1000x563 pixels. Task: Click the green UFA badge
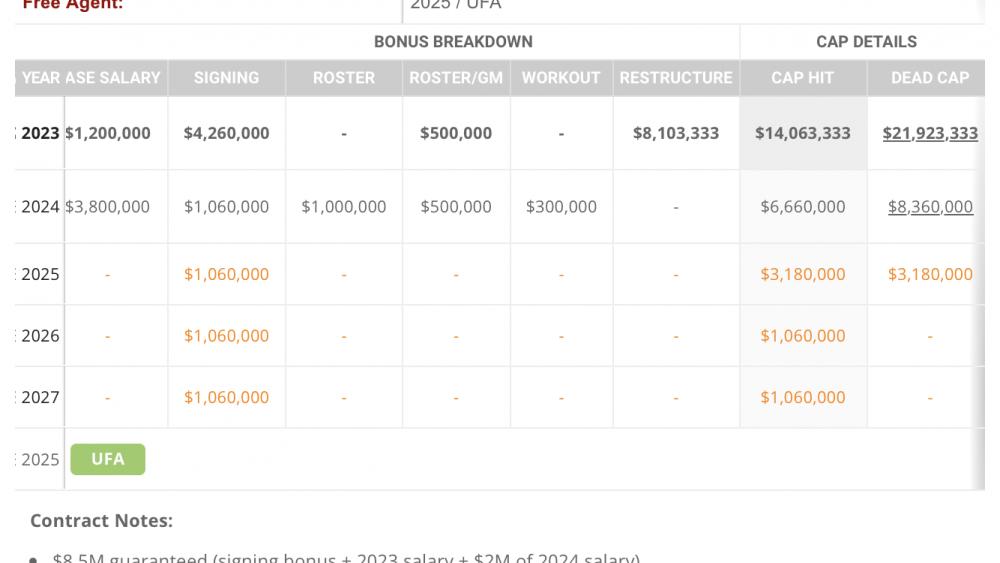click(108, 459)
